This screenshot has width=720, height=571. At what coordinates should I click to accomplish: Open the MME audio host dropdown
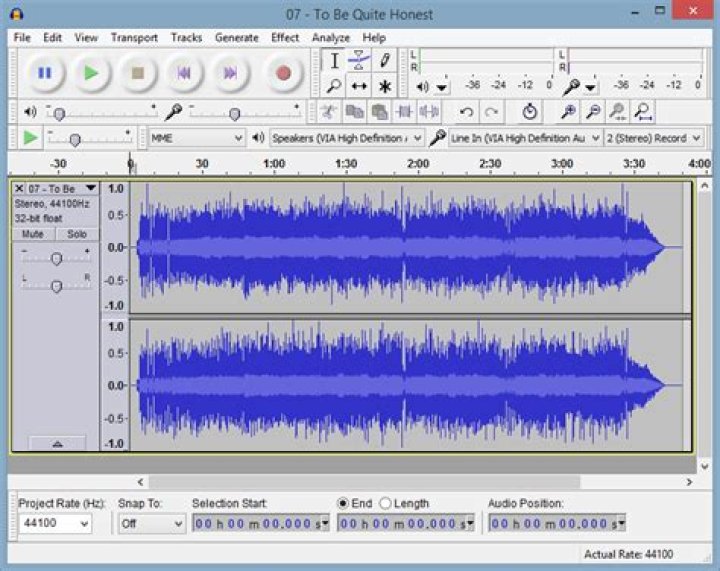click(197, 138)
